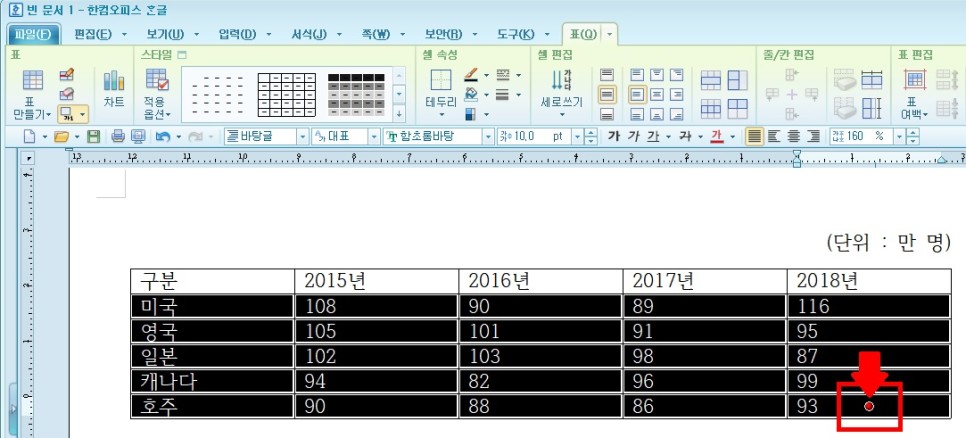Set paragraph alignment to left
The image size is (966, 438).
point(774,137)
